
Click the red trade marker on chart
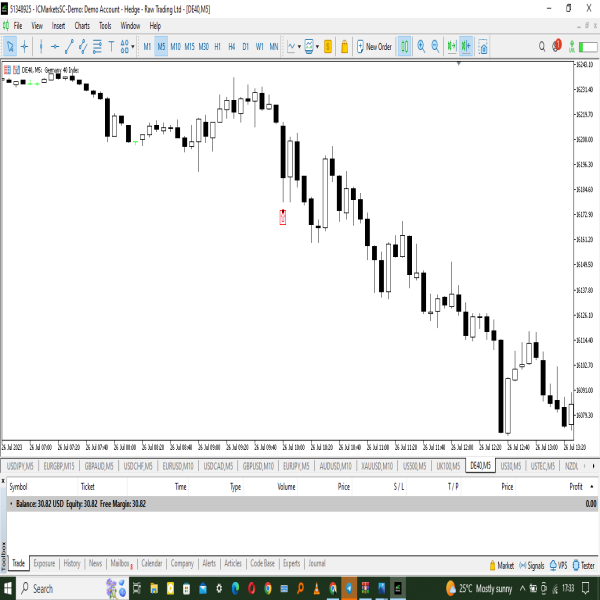pyautogui.click(x=283, y=217)
